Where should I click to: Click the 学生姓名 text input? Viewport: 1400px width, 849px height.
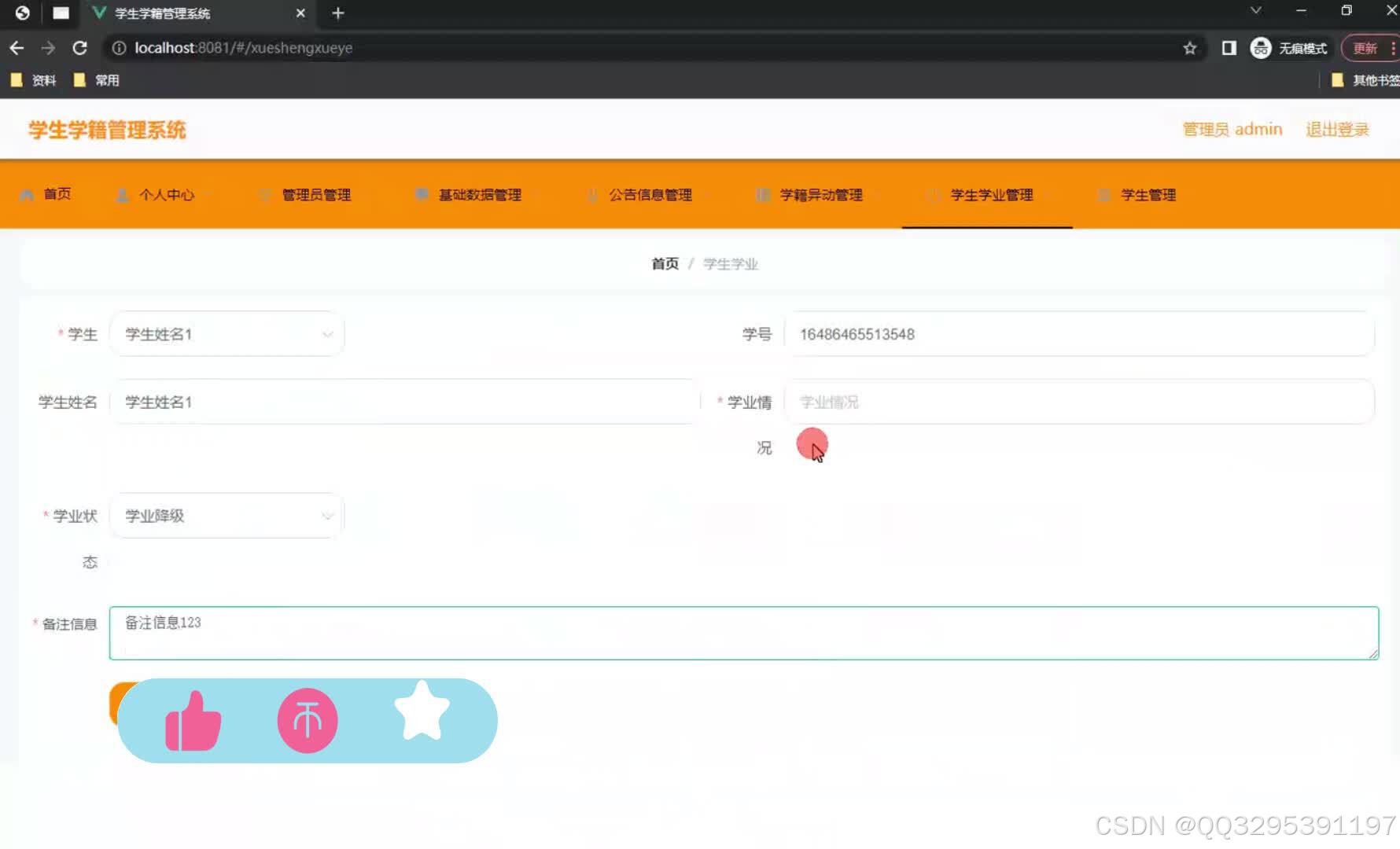click(404, 402)
